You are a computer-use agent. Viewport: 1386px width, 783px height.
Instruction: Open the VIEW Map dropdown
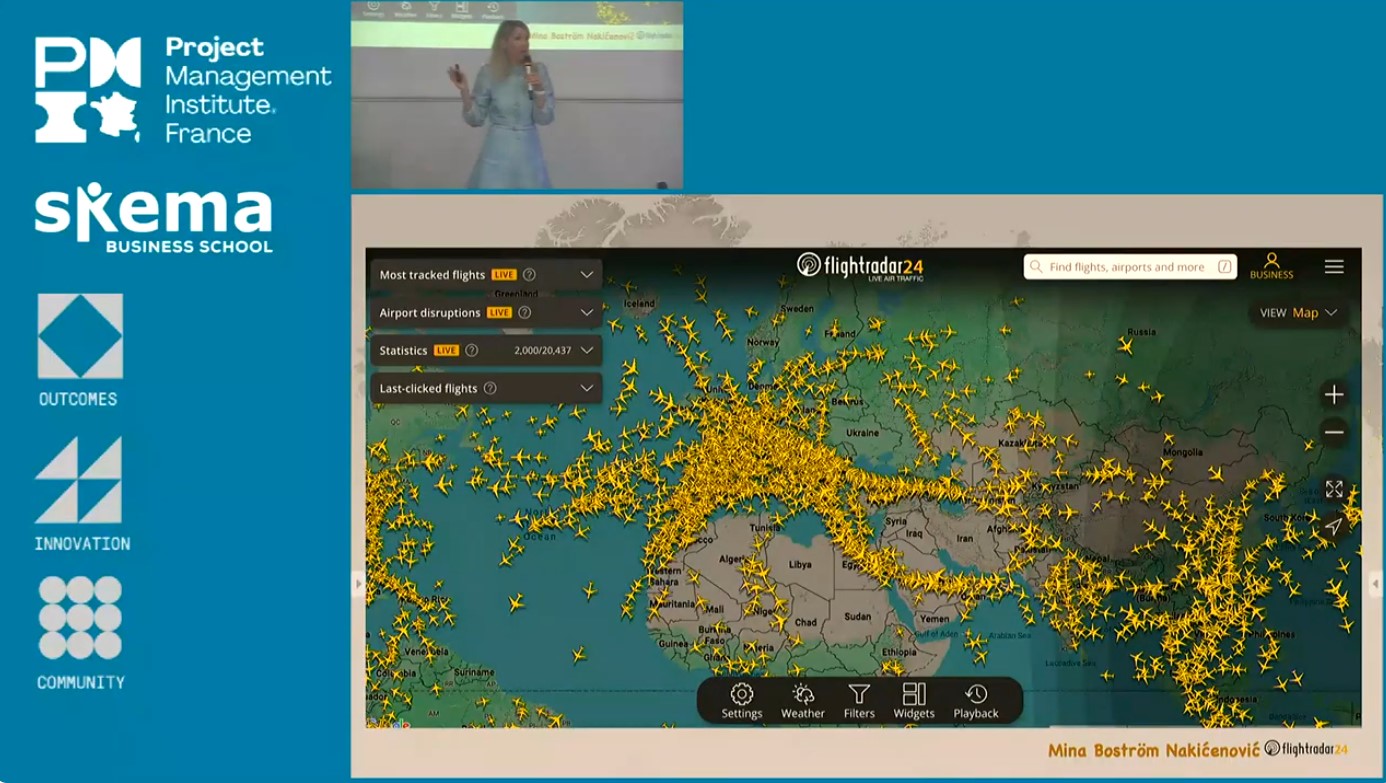(1297, 312)
